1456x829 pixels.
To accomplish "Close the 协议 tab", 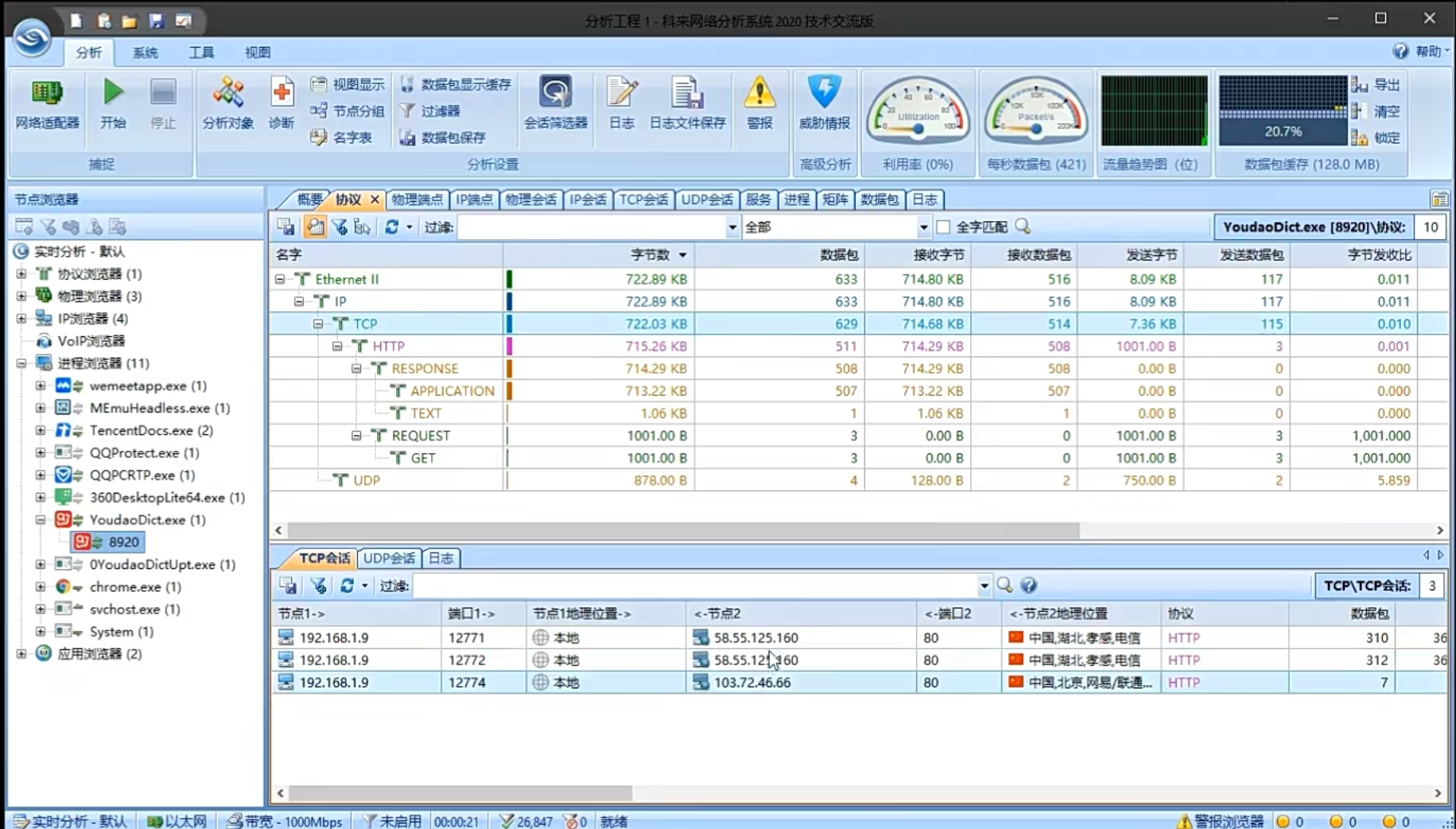I will pyautogui.click(x=375, y=200).
